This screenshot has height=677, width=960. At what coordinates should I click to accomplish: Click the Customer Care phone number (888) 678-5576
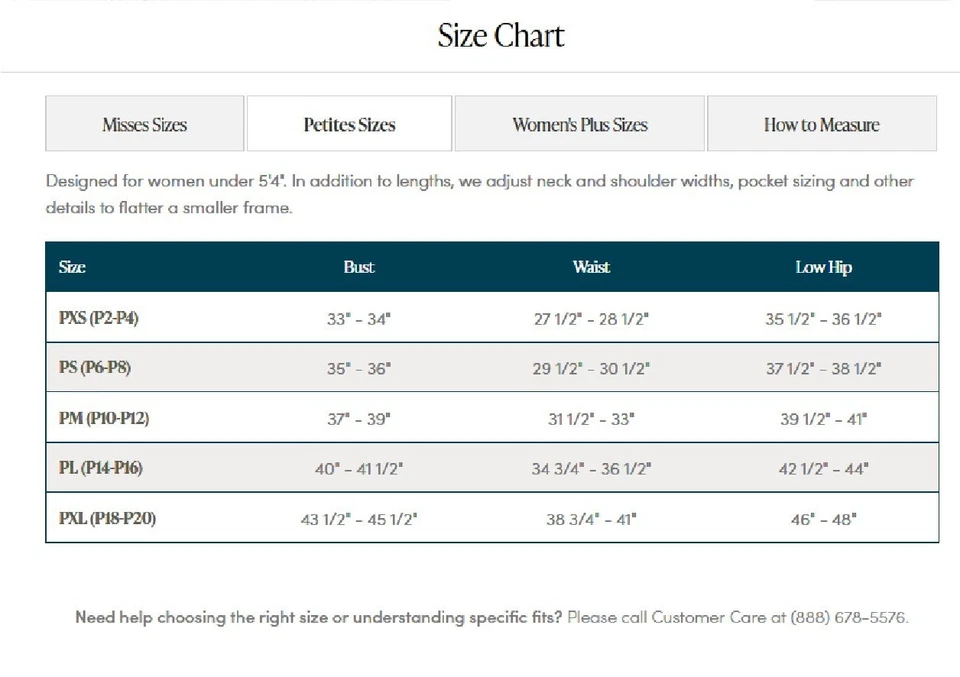[x=849, y=617]
